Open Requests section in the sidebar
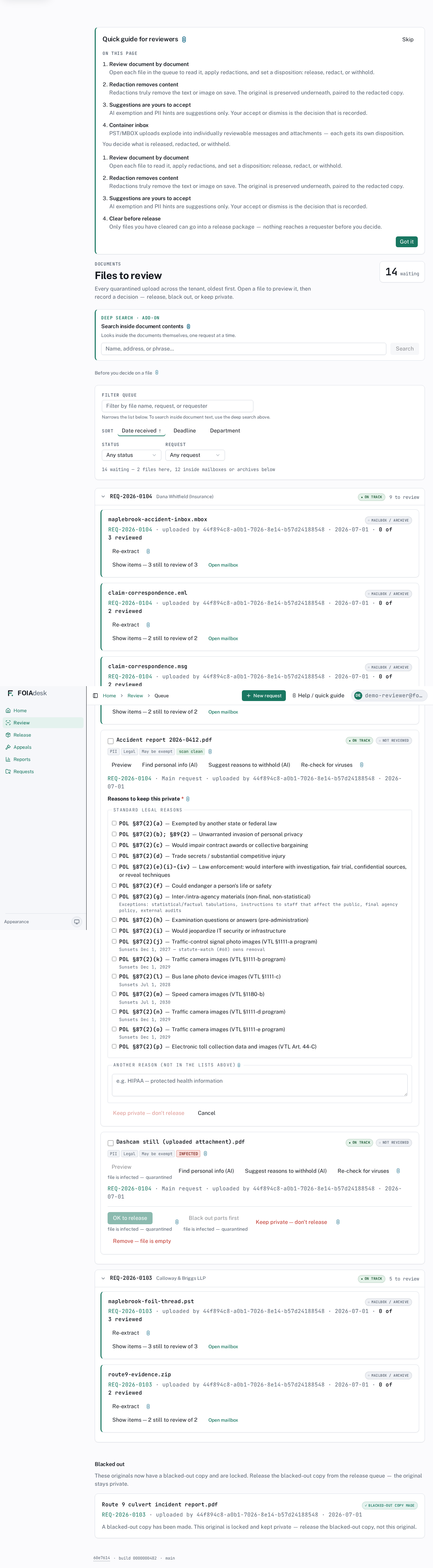 43,772
